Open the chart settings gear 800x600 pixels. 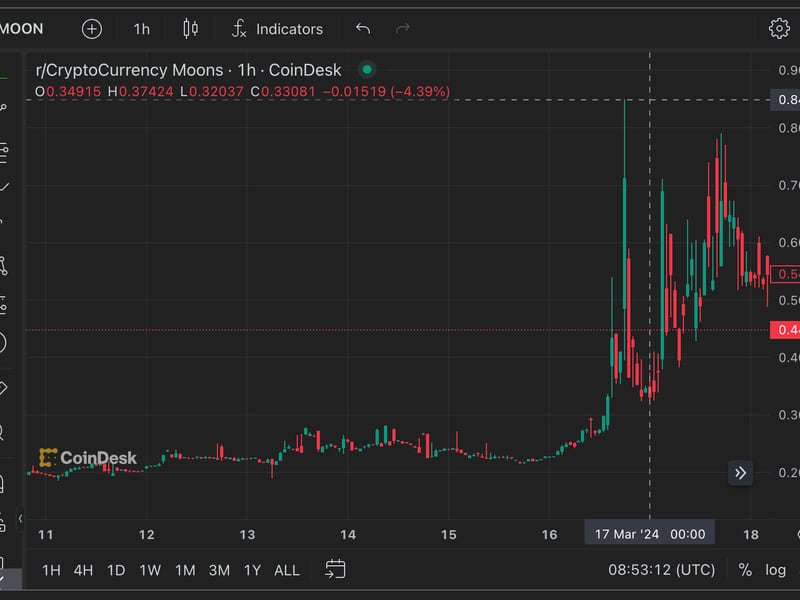click(779, 29)
